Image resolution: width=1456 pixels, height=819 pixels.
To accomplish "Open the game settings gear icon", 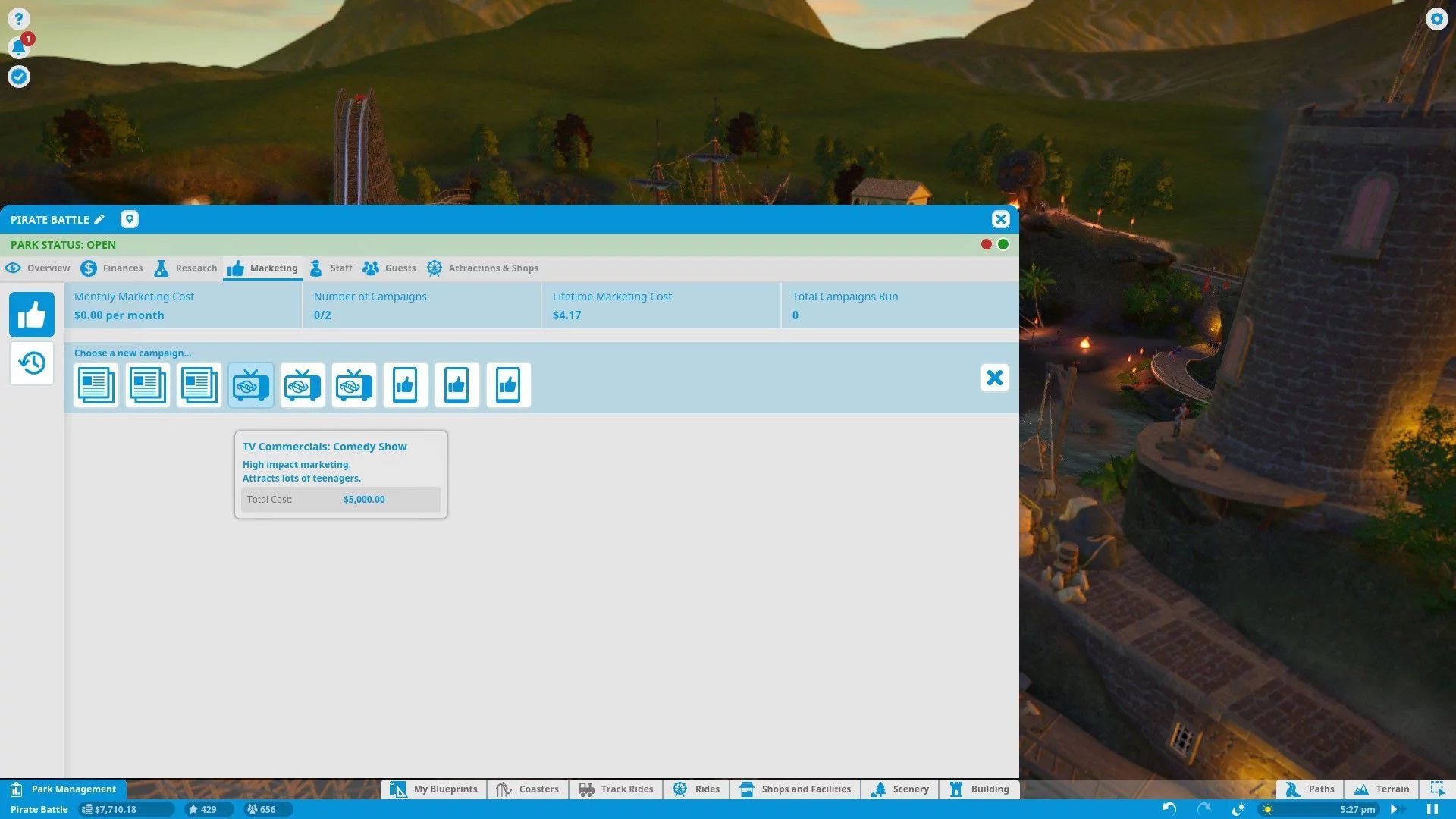I will click(1437, 18).
